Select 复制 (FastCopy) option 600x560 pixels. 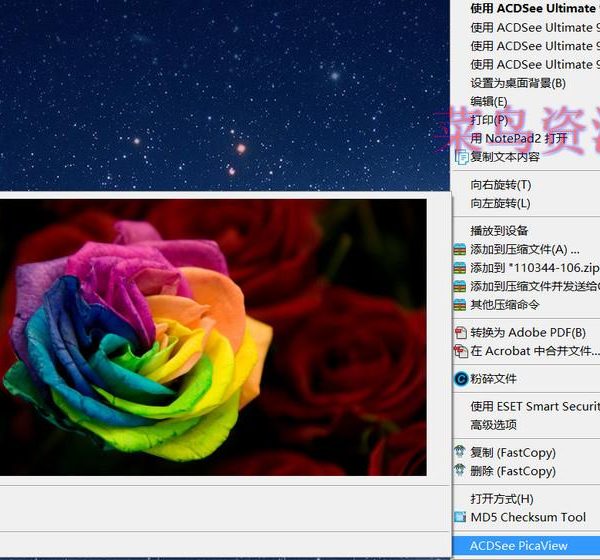tap(512, 453)
